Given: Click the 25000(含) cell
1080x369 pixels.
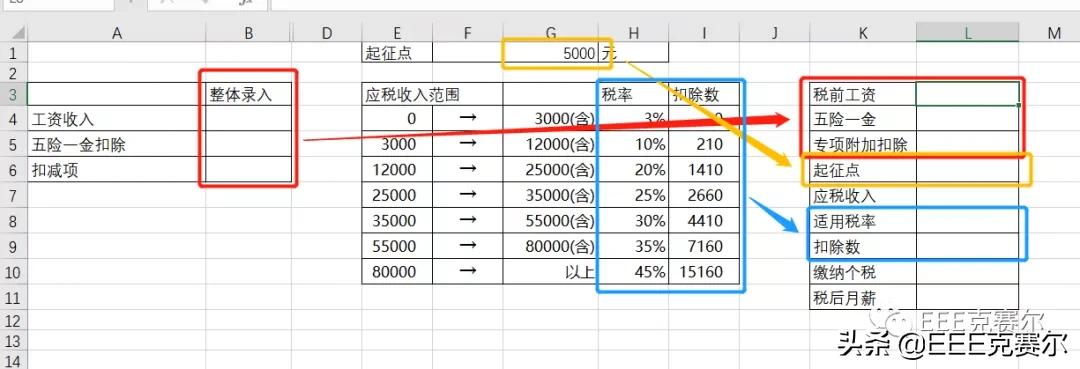Looking at the screenshot, I should click(550, 169).
